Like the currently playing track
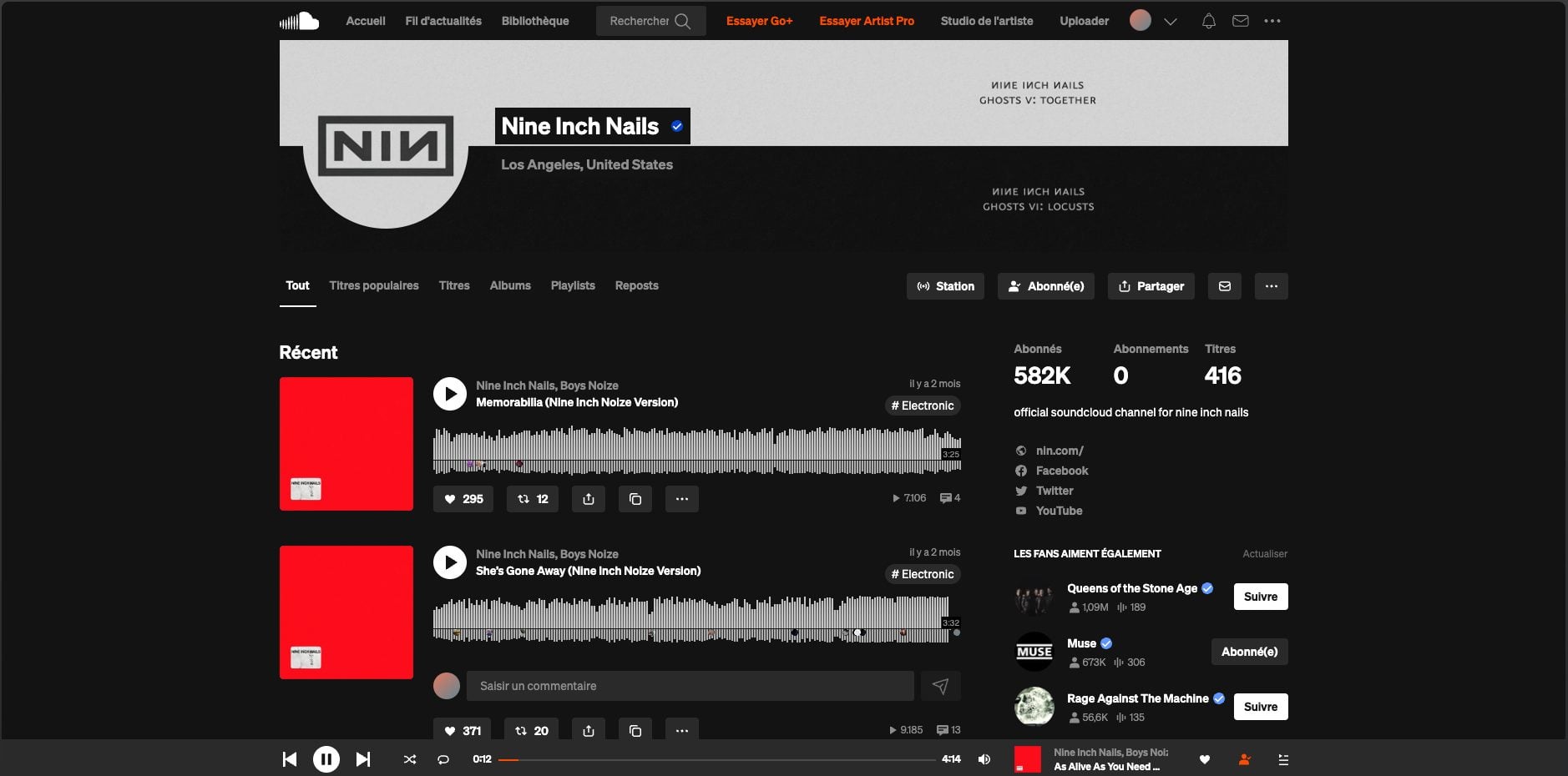Screen dimensions: 1568x776 click(1205, 759)
